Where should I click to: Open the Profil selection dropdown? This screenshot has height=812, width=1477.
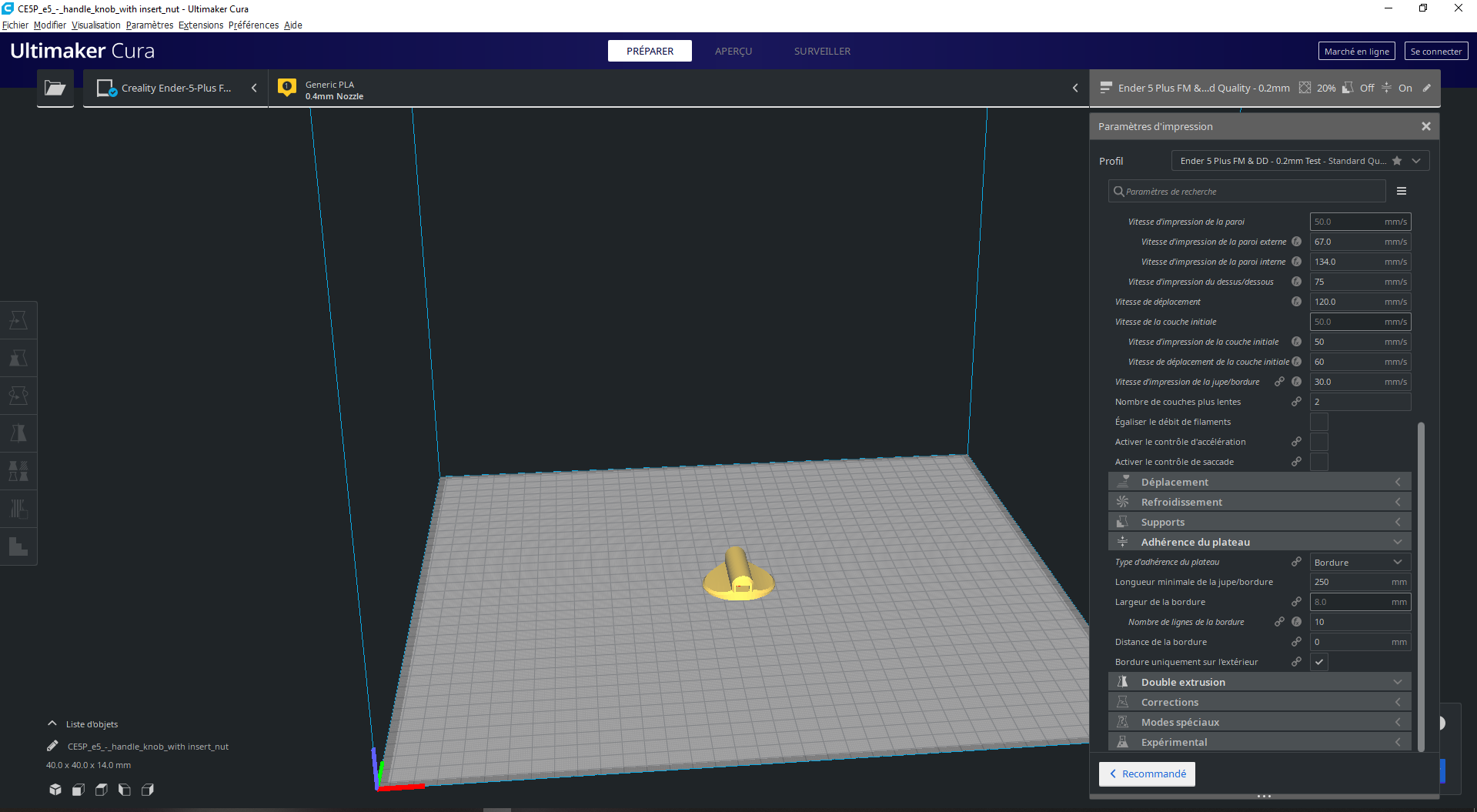point(1300,161)
